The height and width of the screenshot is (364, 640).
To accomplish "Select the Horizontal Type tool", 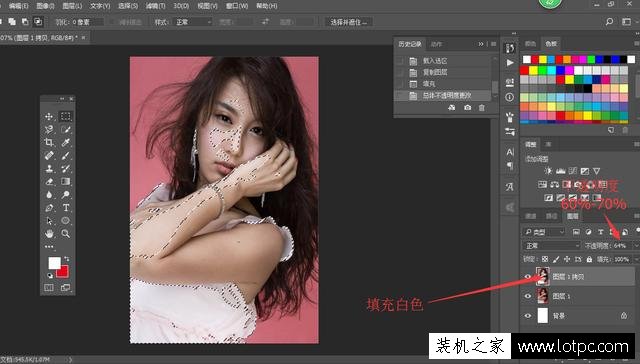I will click(65, 208).
